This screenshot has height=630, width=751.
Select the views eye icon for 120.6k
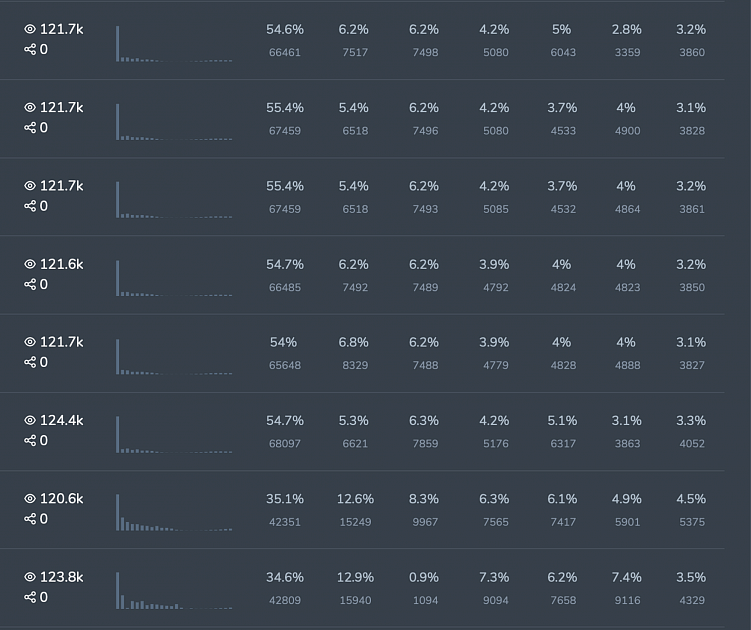point(30,498)
